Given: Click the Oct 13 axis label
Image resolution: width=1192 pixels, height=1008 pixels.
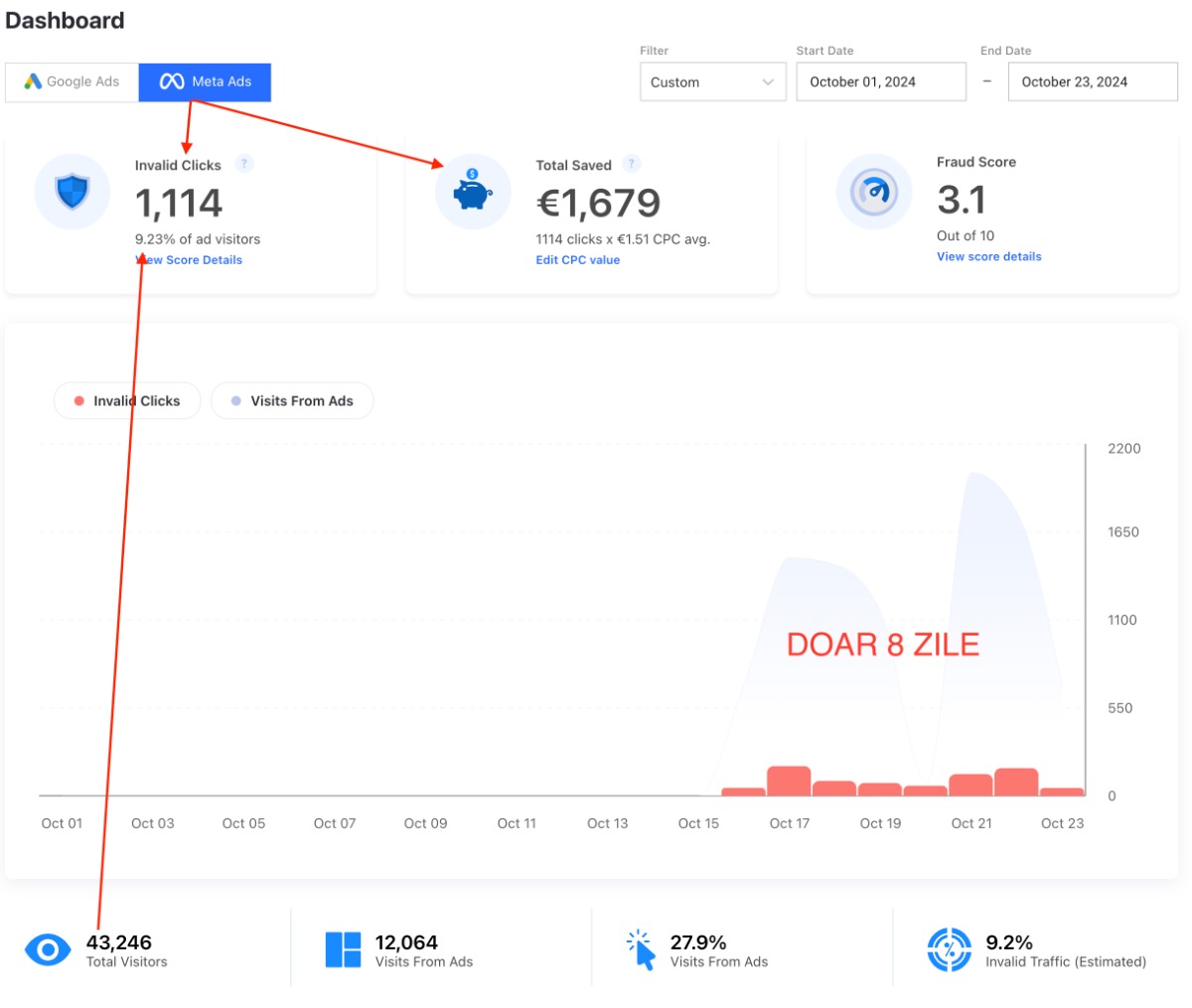Looking at the screenshot, I should point(607,823).
